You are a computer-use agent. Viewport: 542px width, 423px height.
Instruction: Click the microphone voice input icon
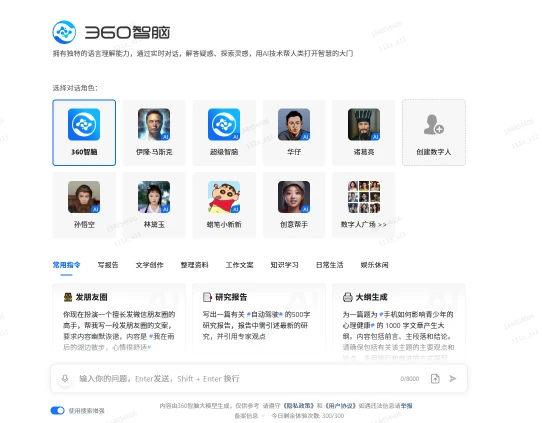coord(65,378)
